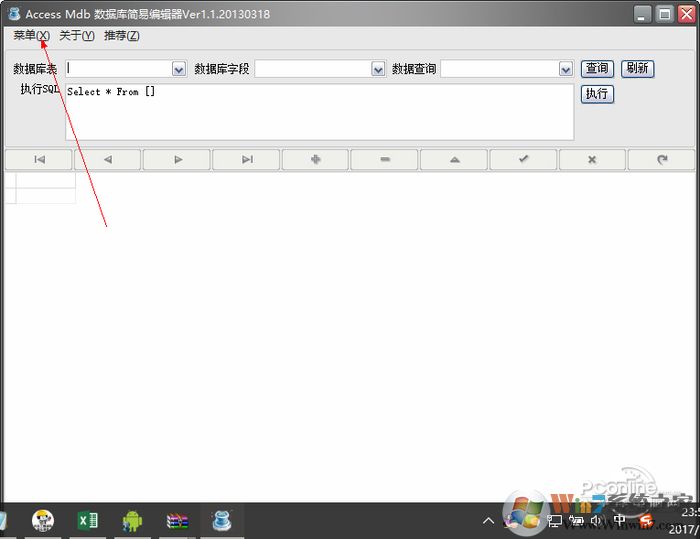This screenshot has height=539, width=700.
Task: Open the Android app taskbar icon
Action: click(132, 521)
